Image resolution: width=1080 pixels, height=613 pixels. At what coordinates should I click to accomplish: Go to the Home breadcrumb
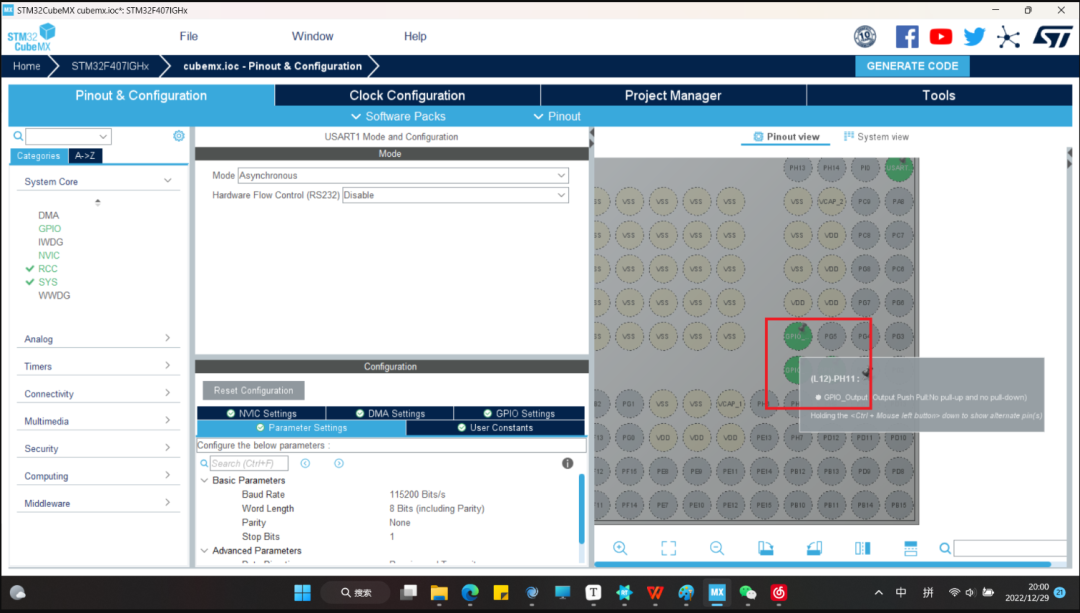(x=26, y=66)
